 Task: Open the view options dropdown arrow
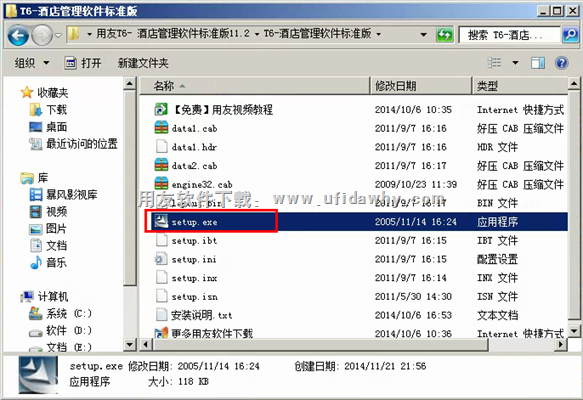[515, 62]
